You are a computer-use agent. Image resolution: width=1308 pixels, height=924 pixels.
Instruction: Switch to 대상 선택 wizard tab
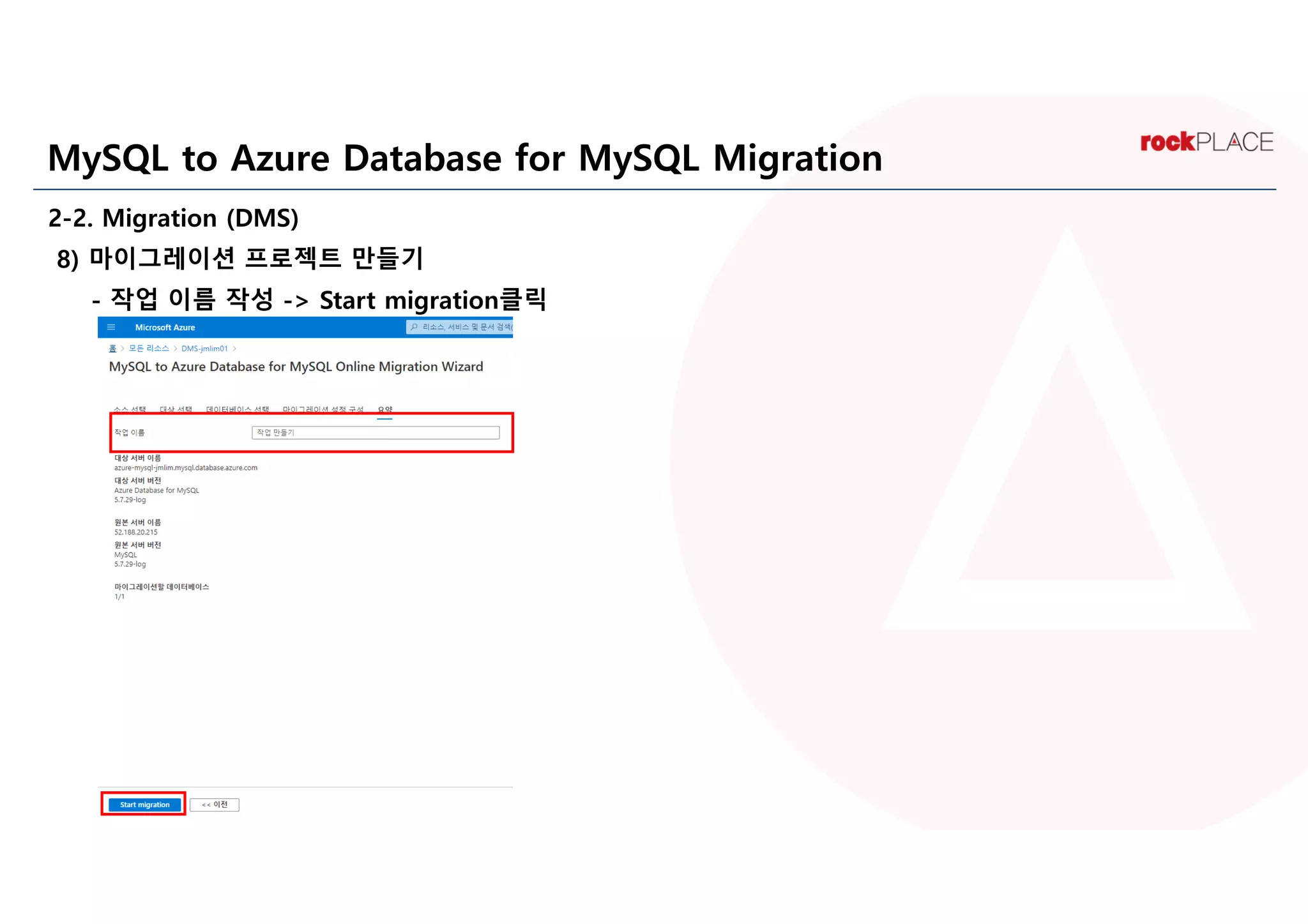pos(176,409)
